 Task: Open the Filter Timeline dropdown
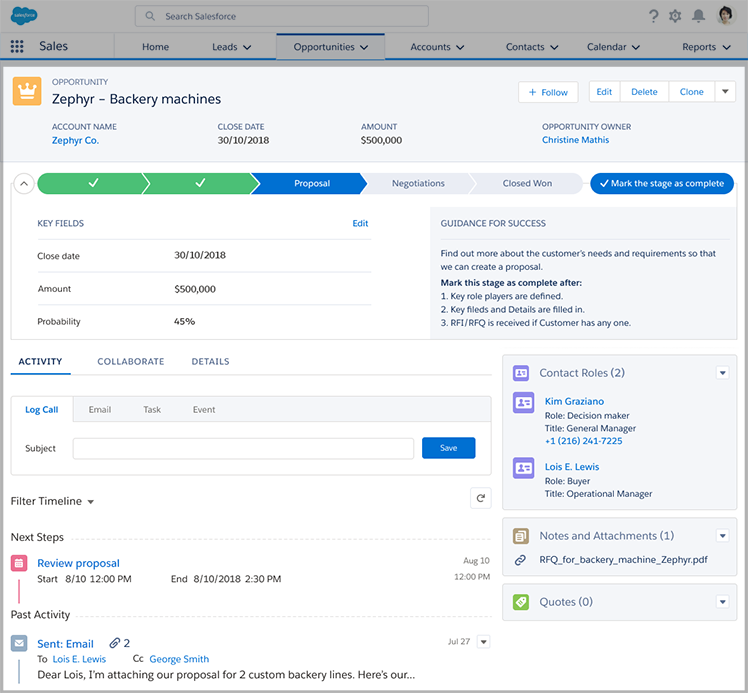(x=52, y=501)
